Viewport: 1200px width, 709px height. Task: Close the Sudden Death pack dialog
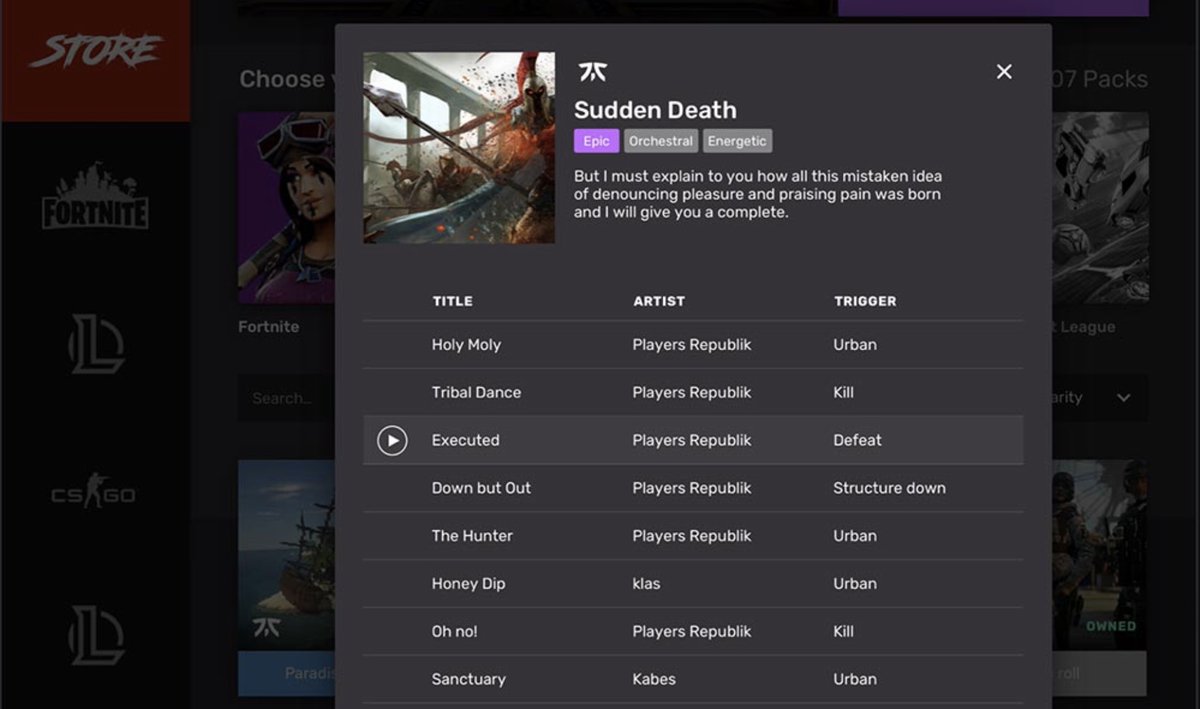click(1004, 71)
